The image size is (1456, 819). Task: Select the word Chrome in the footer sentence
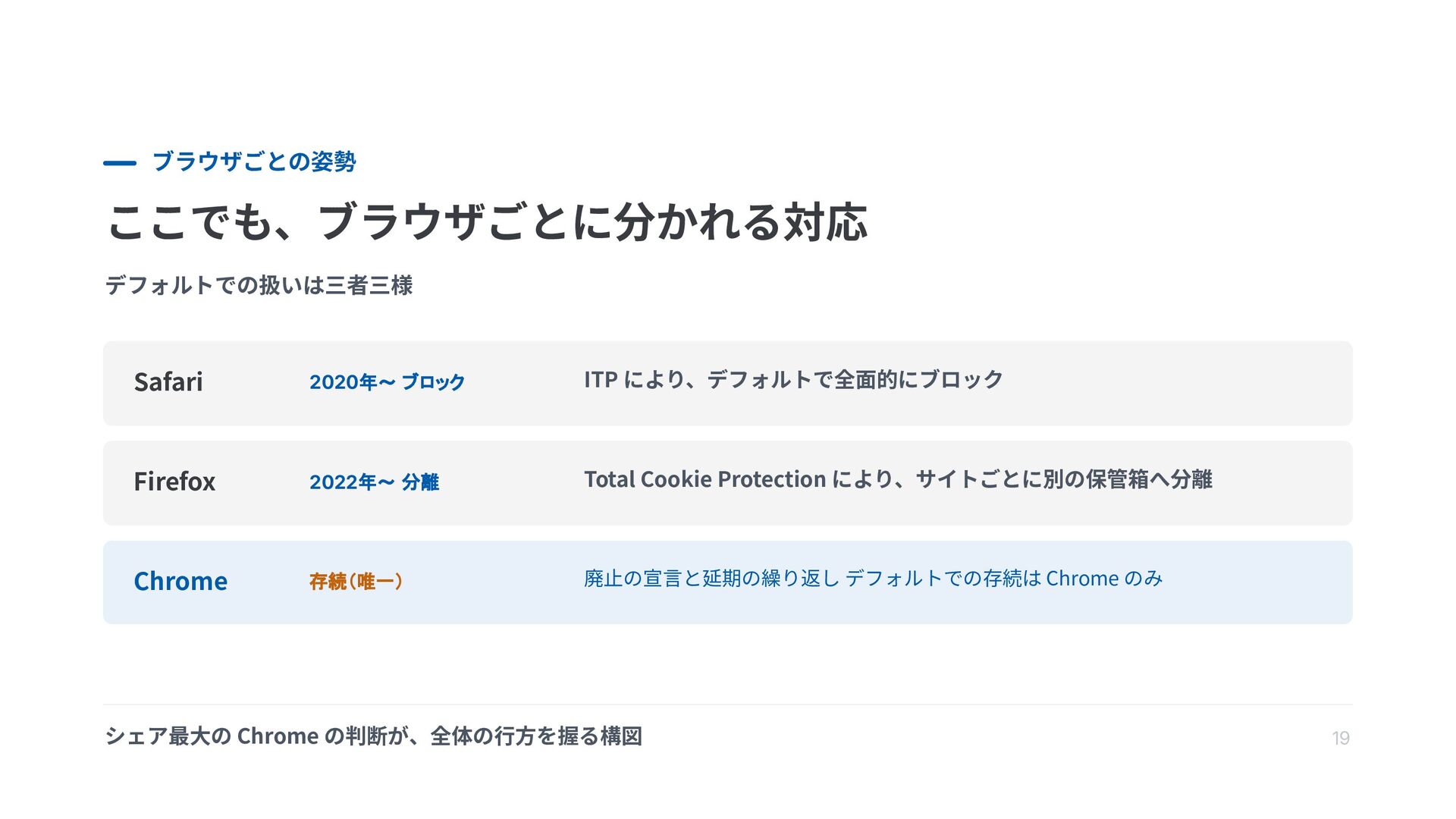tap(278, 736)
